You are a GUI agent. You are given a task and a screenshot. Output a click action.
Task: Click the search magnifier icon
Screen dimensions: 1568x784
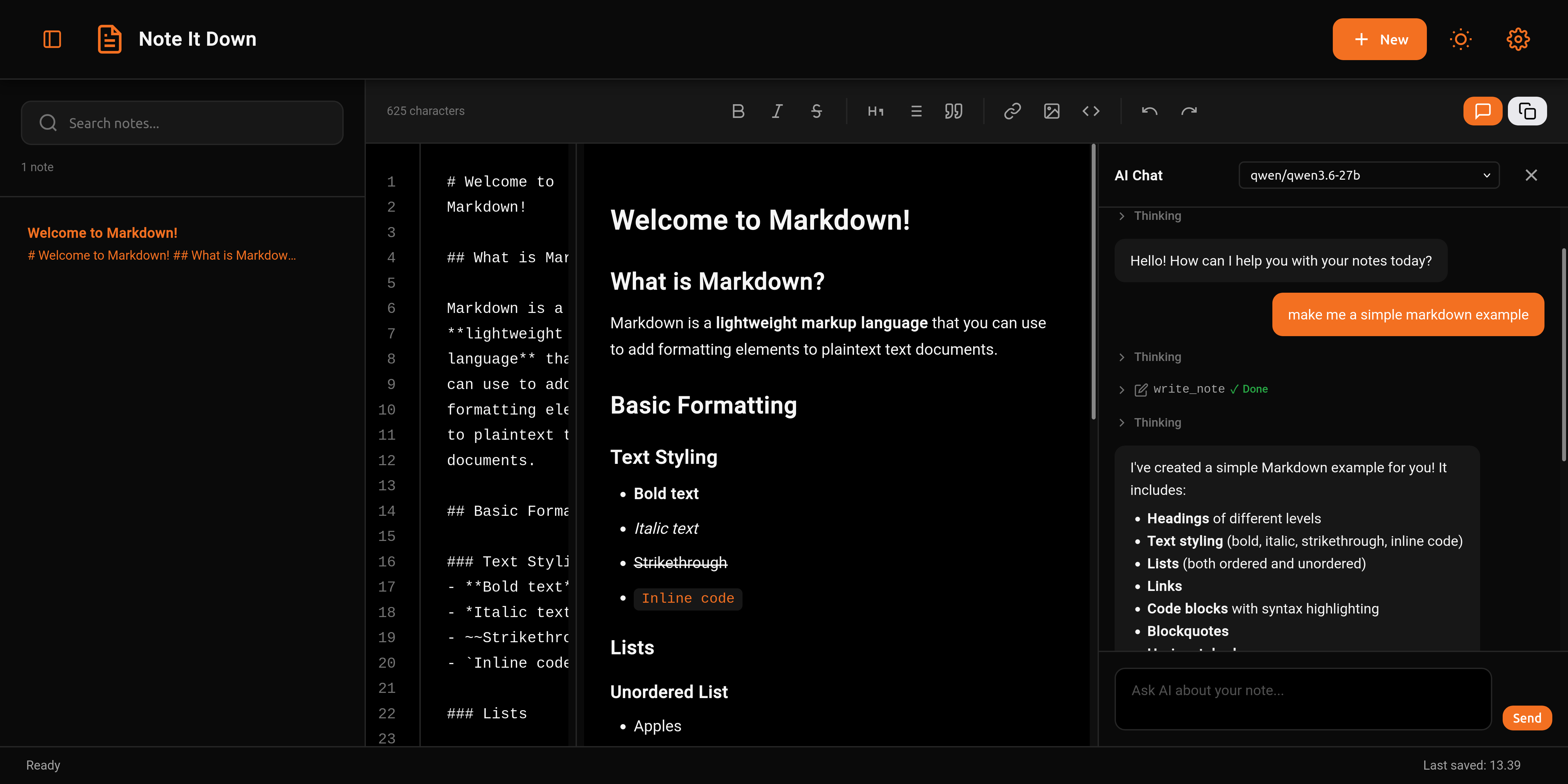48,123
